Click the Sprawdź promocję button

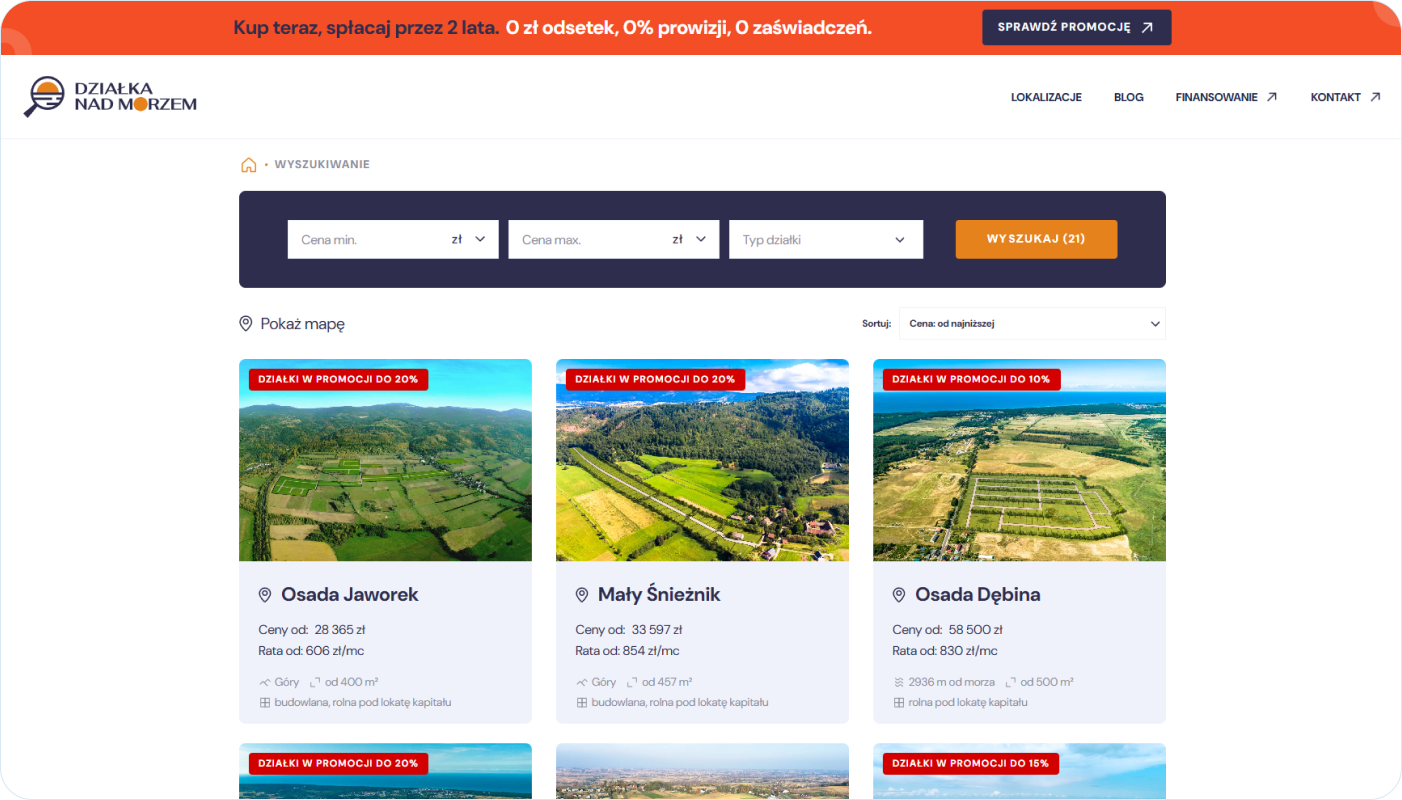pos(1076,28)
